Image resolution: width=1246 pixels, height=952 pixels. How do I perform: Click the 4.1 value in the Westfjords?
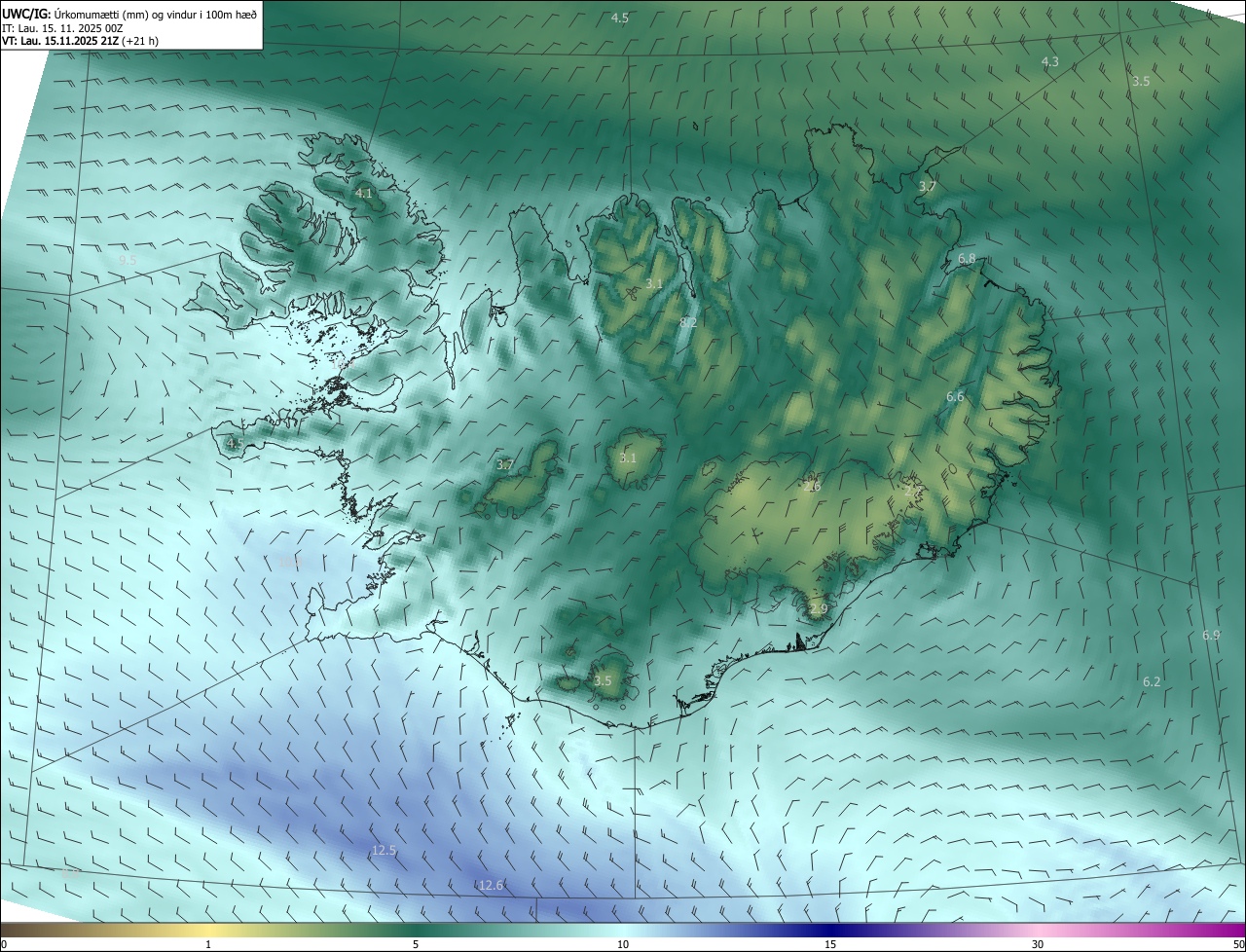363,194
